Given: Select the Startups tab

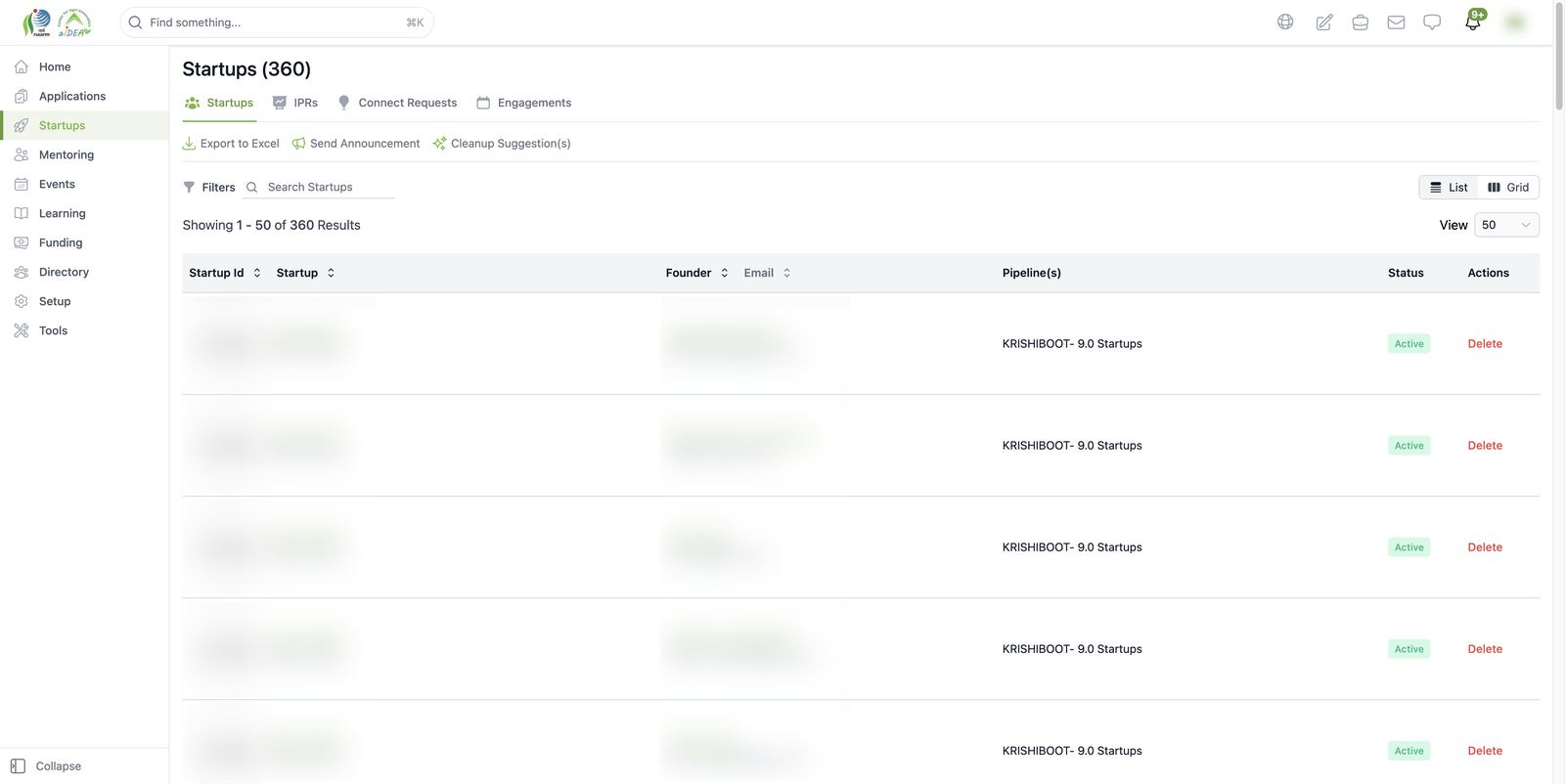Looking at the screenshot, I should click(x=219, y=103).
